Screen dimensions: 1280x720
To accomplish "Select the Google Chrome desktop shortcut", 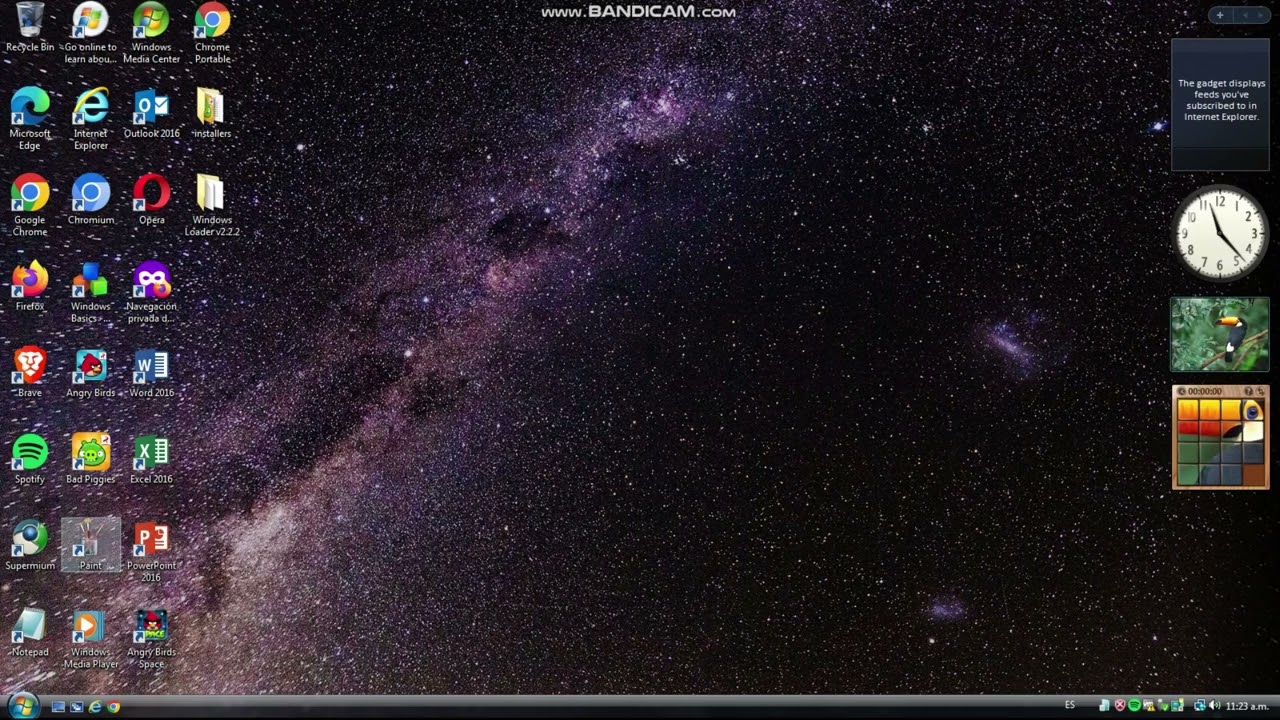I will tap(30, 206).
